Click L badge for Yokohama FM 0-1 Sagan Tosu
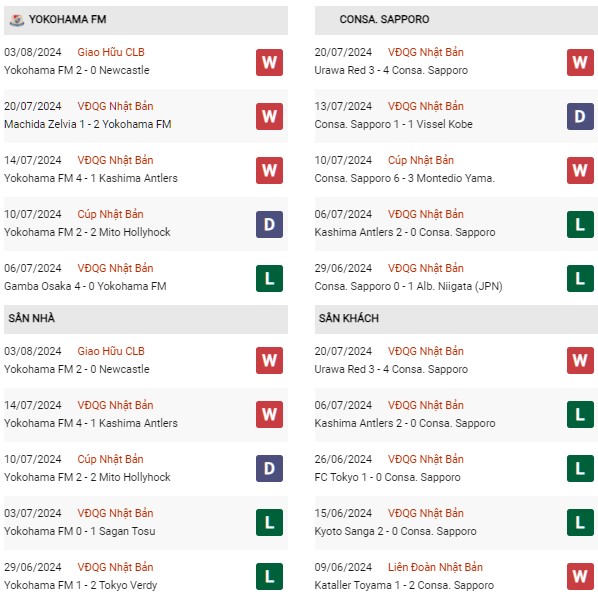 coord(269,522)
